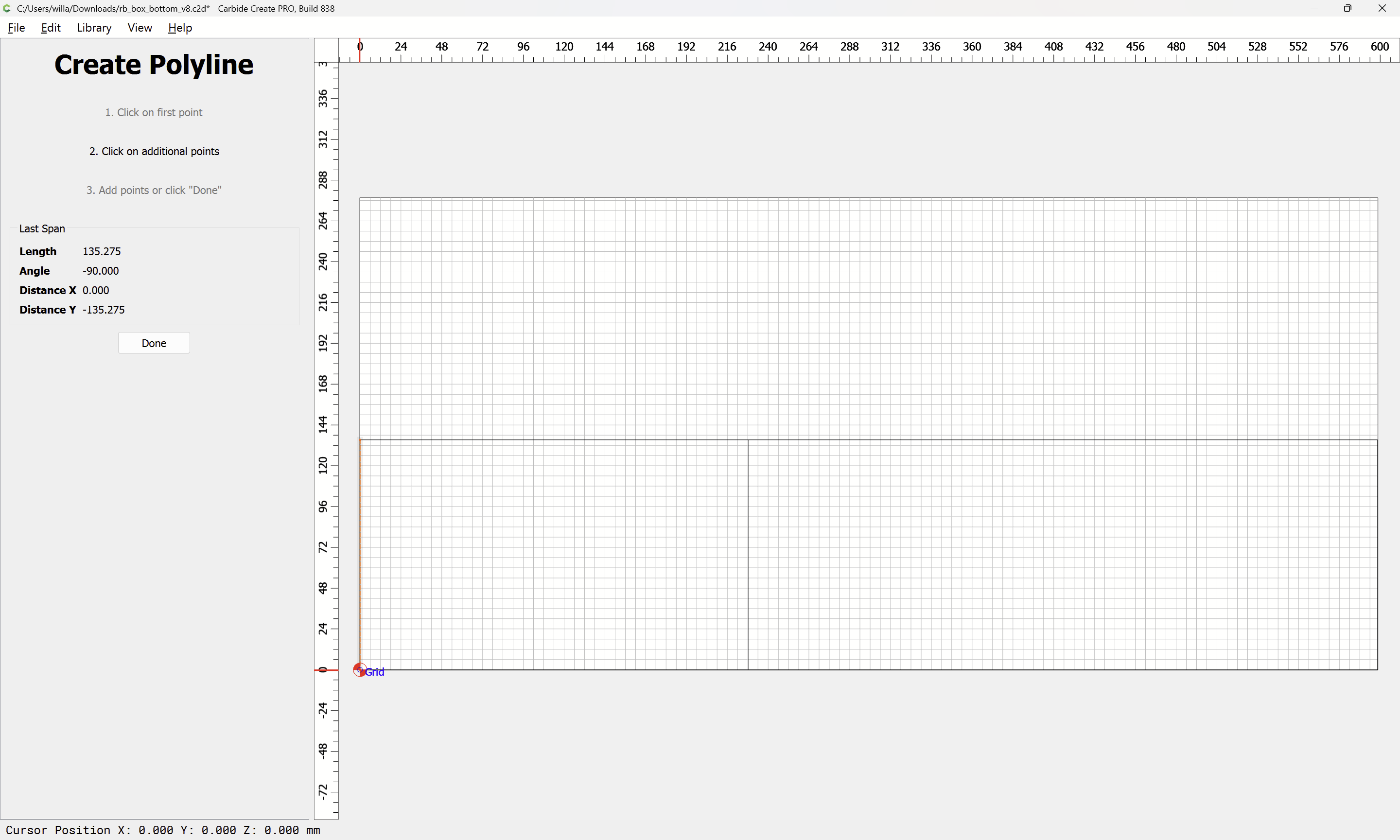Close the Carbide Create window

(1382, 8)
